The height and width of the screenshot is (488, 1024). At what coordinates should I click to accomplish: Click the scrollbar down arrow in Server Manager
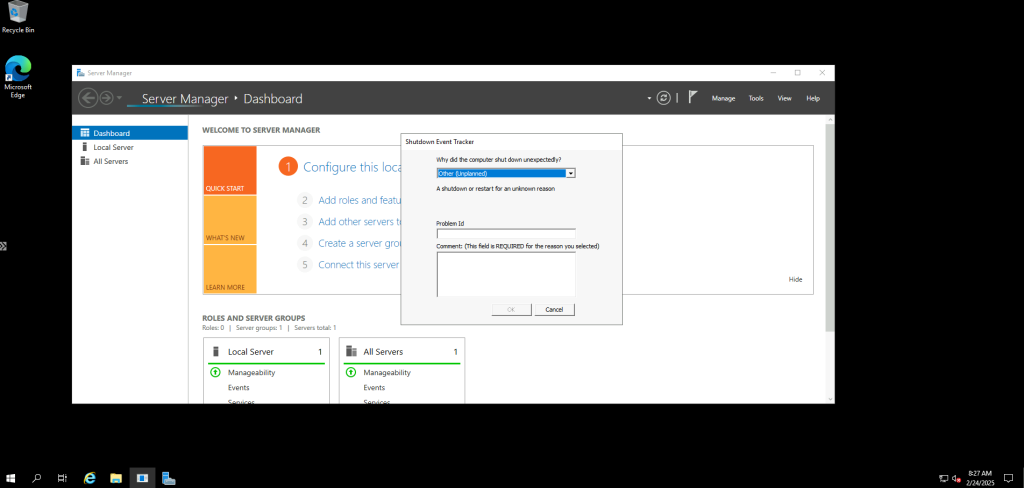pos(830,399)
